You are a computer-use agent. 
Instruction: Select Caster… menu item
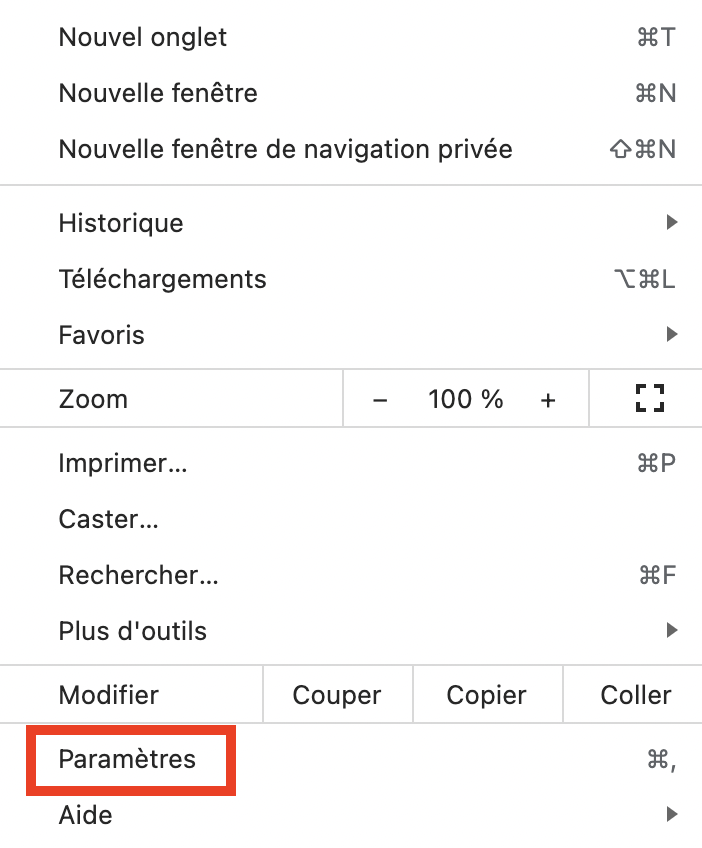coord(351,519)
